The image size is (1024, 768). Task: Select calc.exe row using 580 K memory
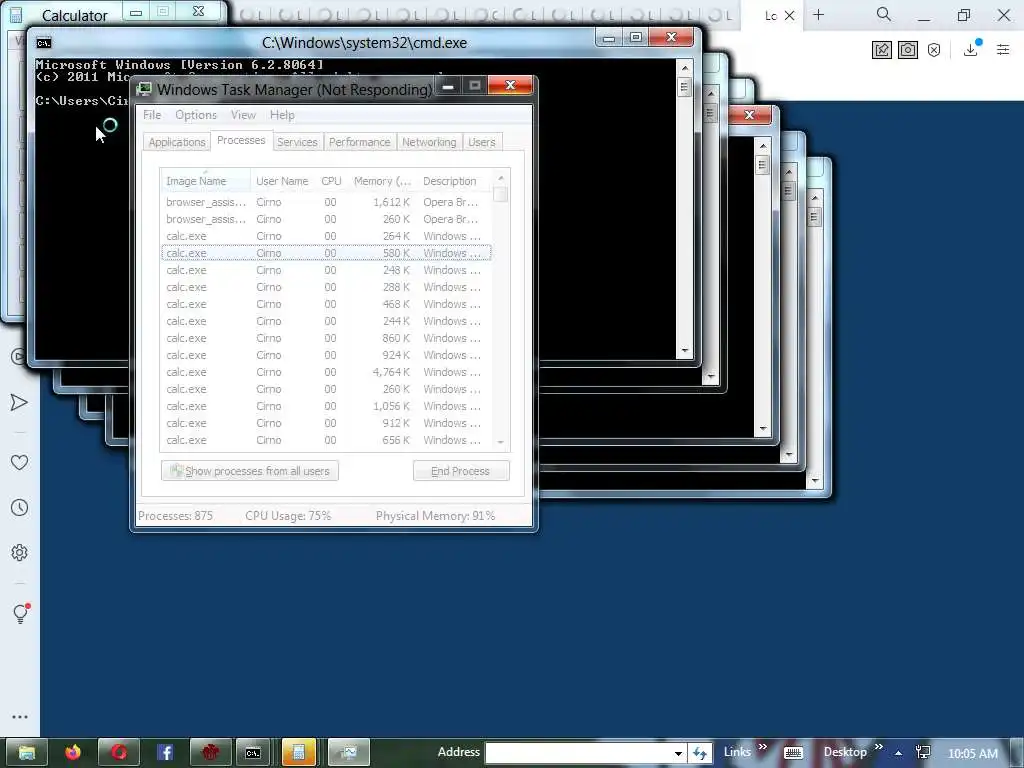click(326, 253)
